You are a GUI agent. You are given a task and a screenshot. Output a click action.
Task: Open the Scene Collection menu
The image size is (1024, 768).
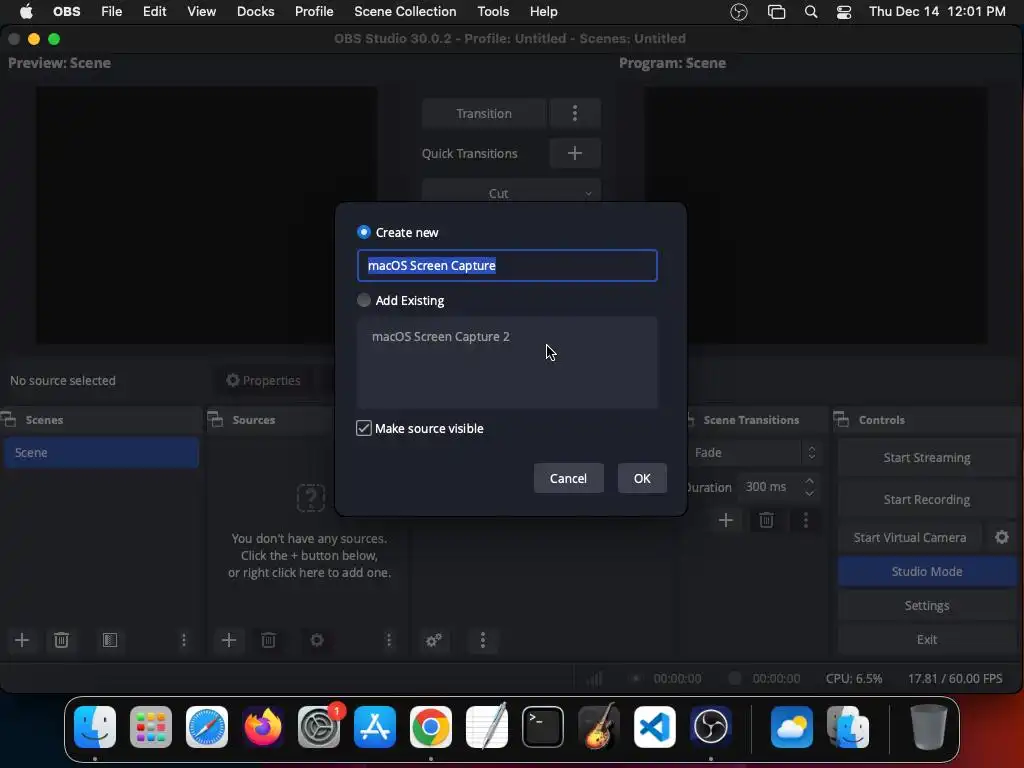(405, 11)
